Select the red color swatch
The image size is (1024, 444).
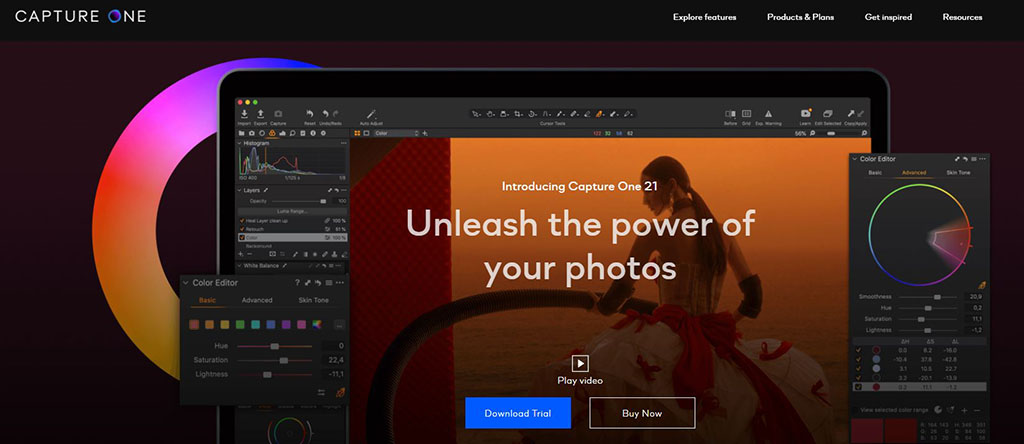coord(194,325)
